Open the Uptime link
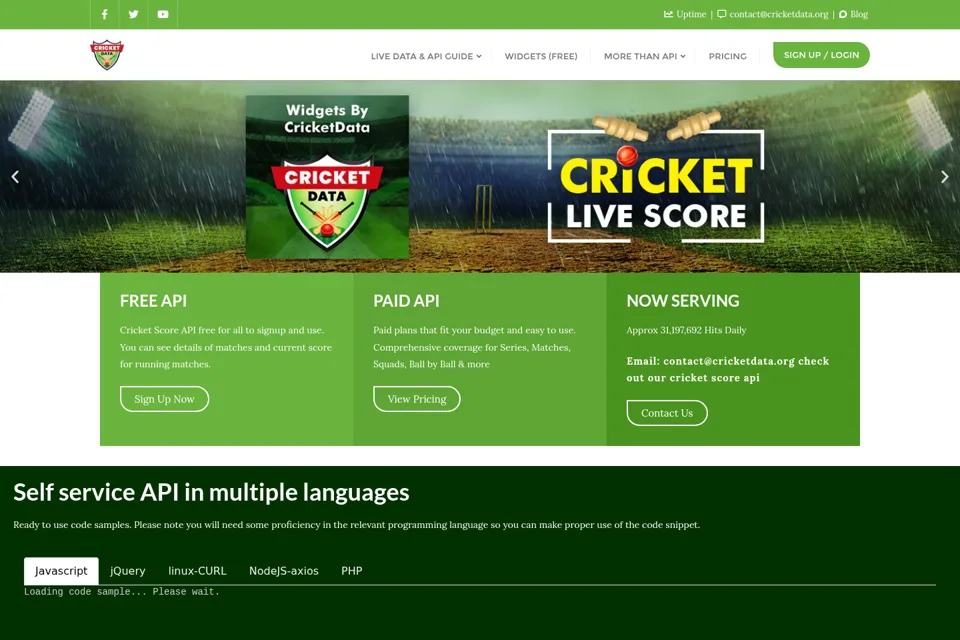Screen dimensions: 960x640 tap(691, 14)
